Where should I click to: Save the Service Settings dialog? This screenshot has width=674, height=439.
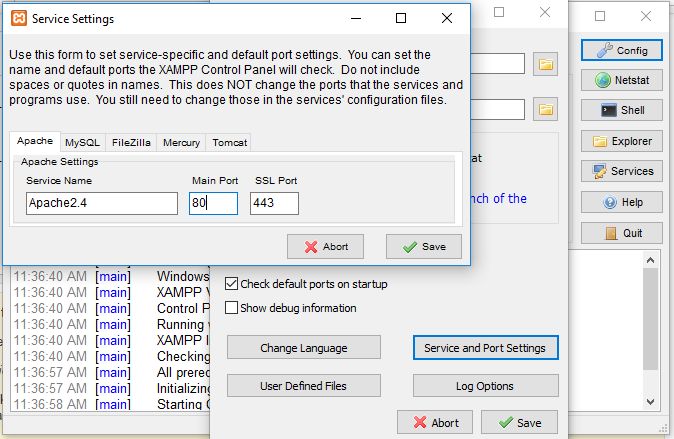pyautogui.click(x=424, y=246)
